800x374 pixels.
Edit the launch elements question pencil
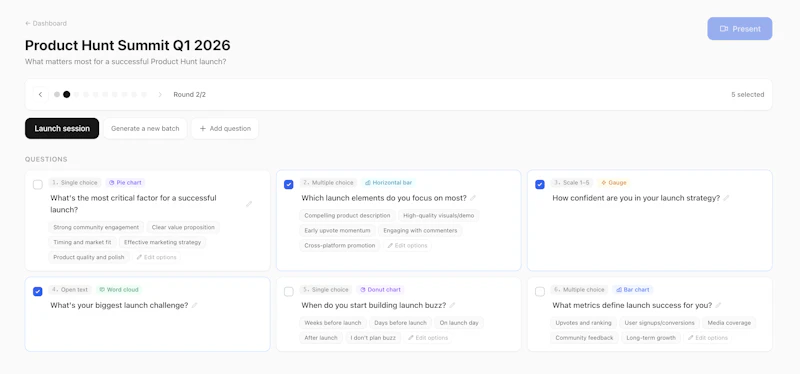473,198
